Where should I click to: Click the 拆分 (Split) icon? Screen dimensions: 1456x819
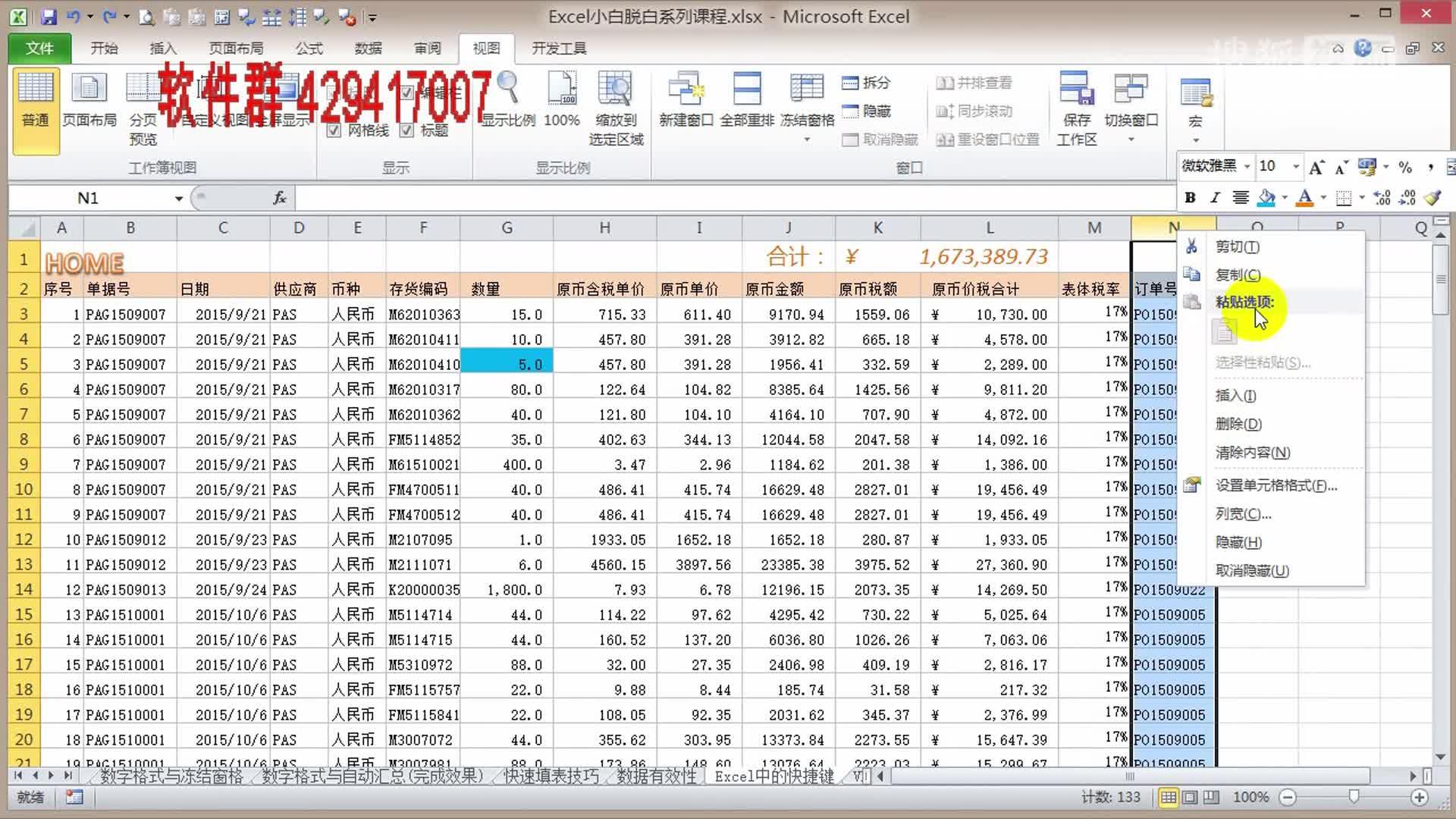tap(863, 82)
